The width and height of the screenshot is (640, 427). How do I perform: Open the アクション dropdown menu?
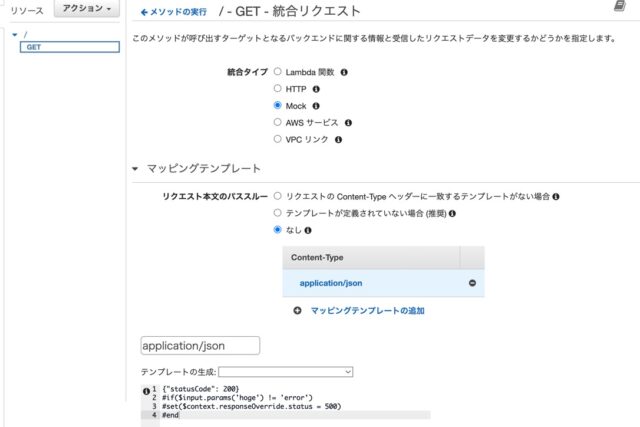coord(87,9)
